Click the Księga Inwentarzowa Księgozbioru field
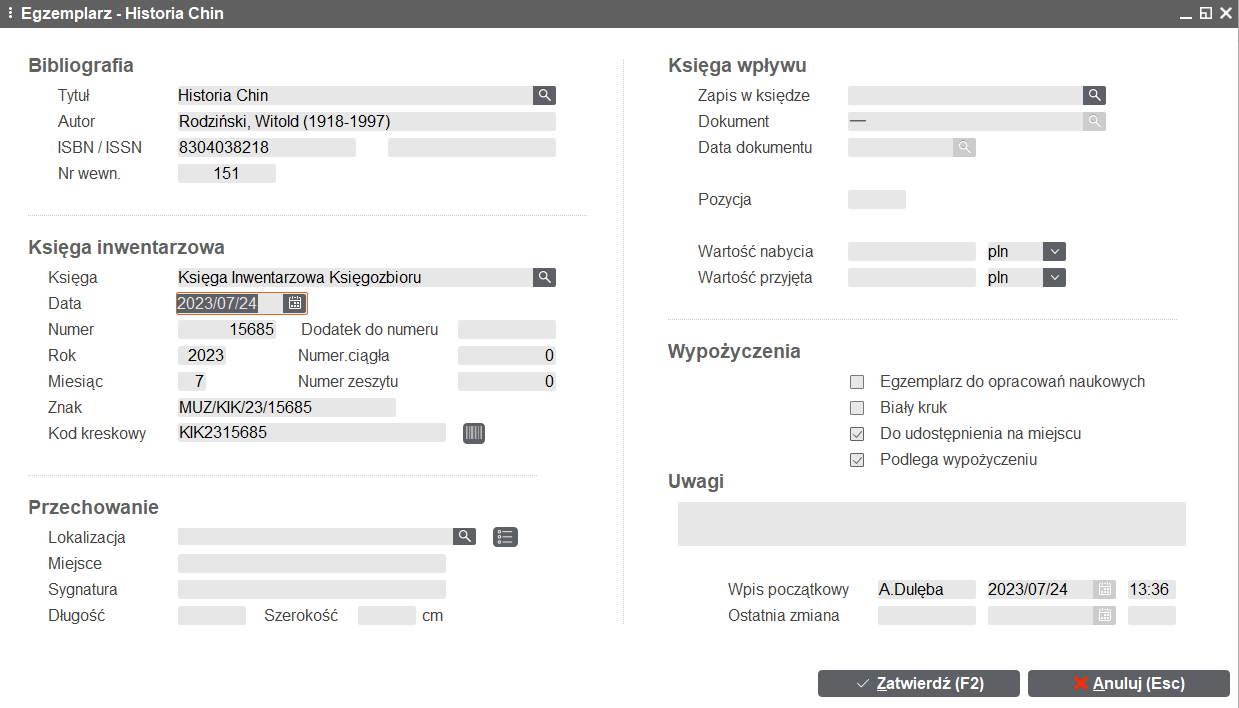The image size is (1239, 708). (x=355, y=277)
